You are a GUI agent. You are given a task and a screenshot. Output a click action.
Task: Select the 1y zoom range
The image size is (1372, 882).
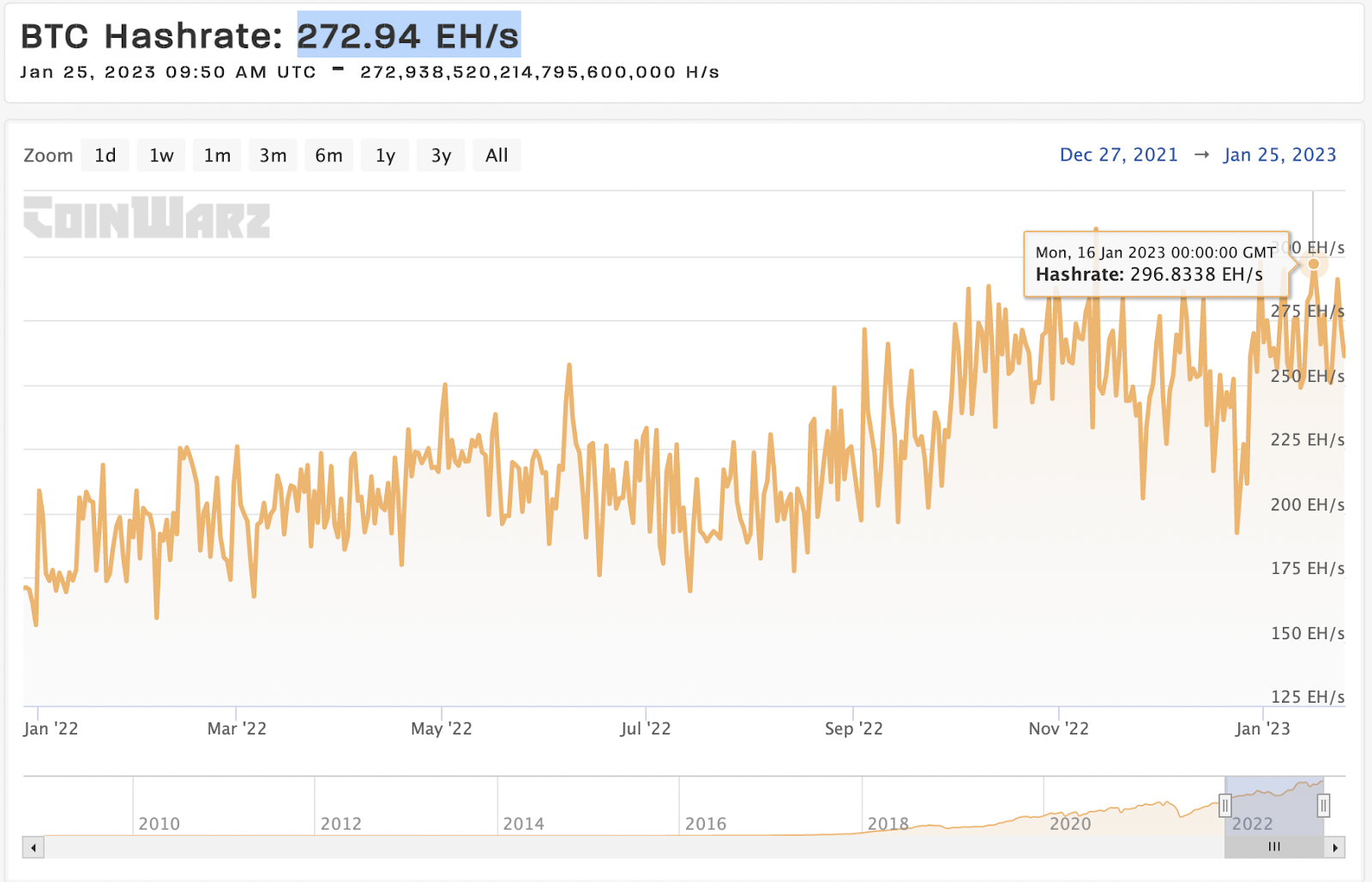(385, 155)
